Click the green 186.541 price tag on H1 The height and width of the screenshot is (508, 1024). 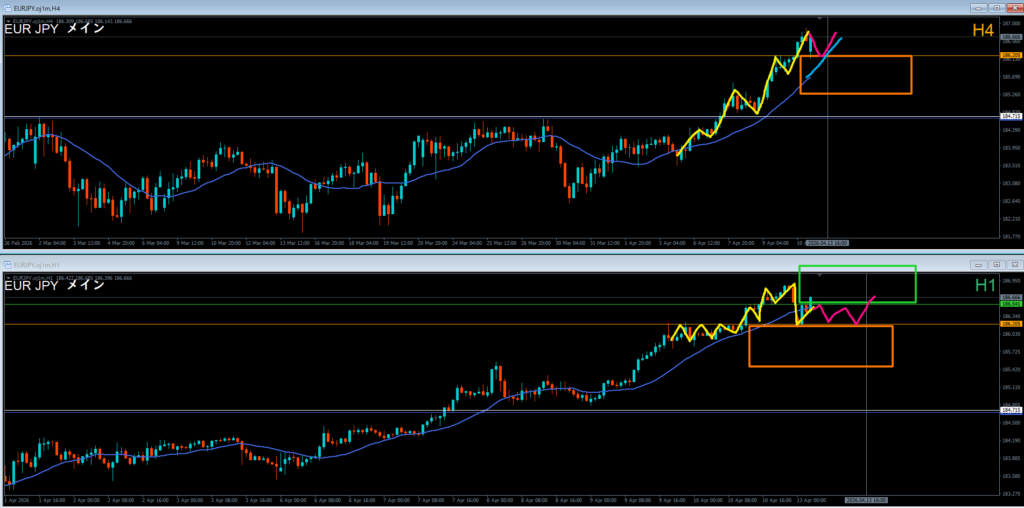[x=1009, y=304]
